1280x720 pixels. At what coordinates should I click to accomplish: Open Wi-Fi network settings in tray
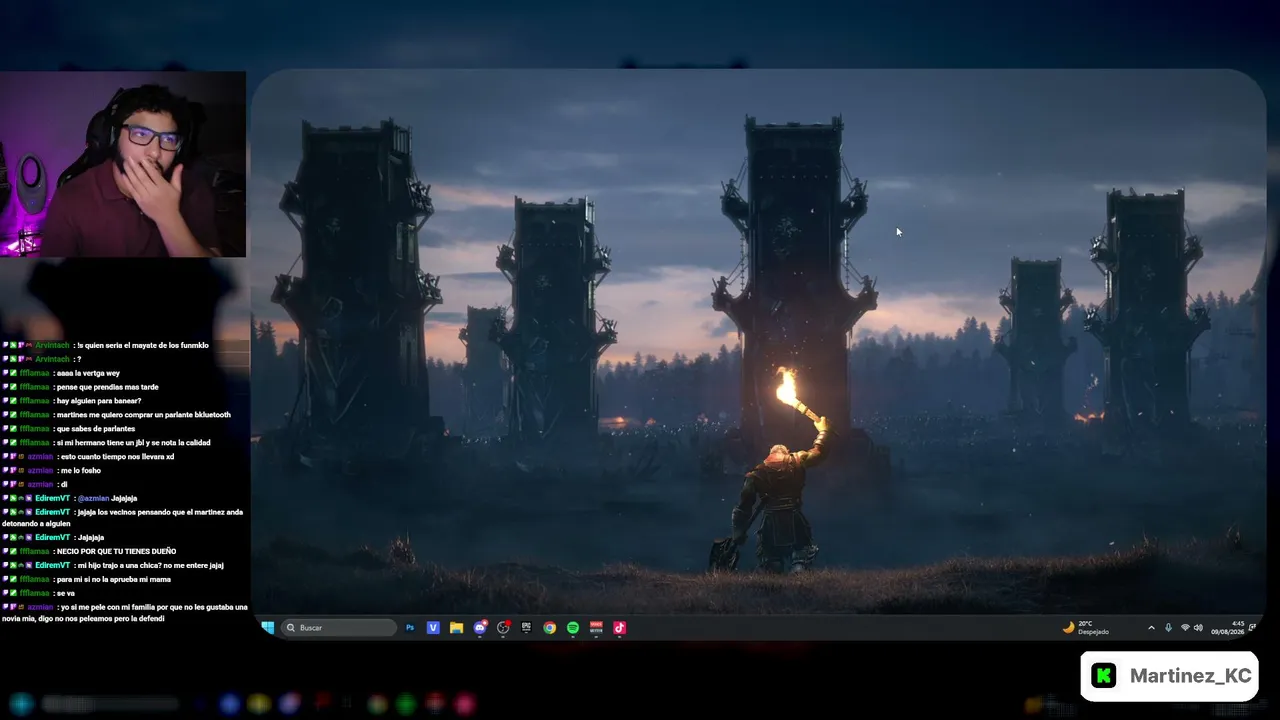tap(1185, 628)
